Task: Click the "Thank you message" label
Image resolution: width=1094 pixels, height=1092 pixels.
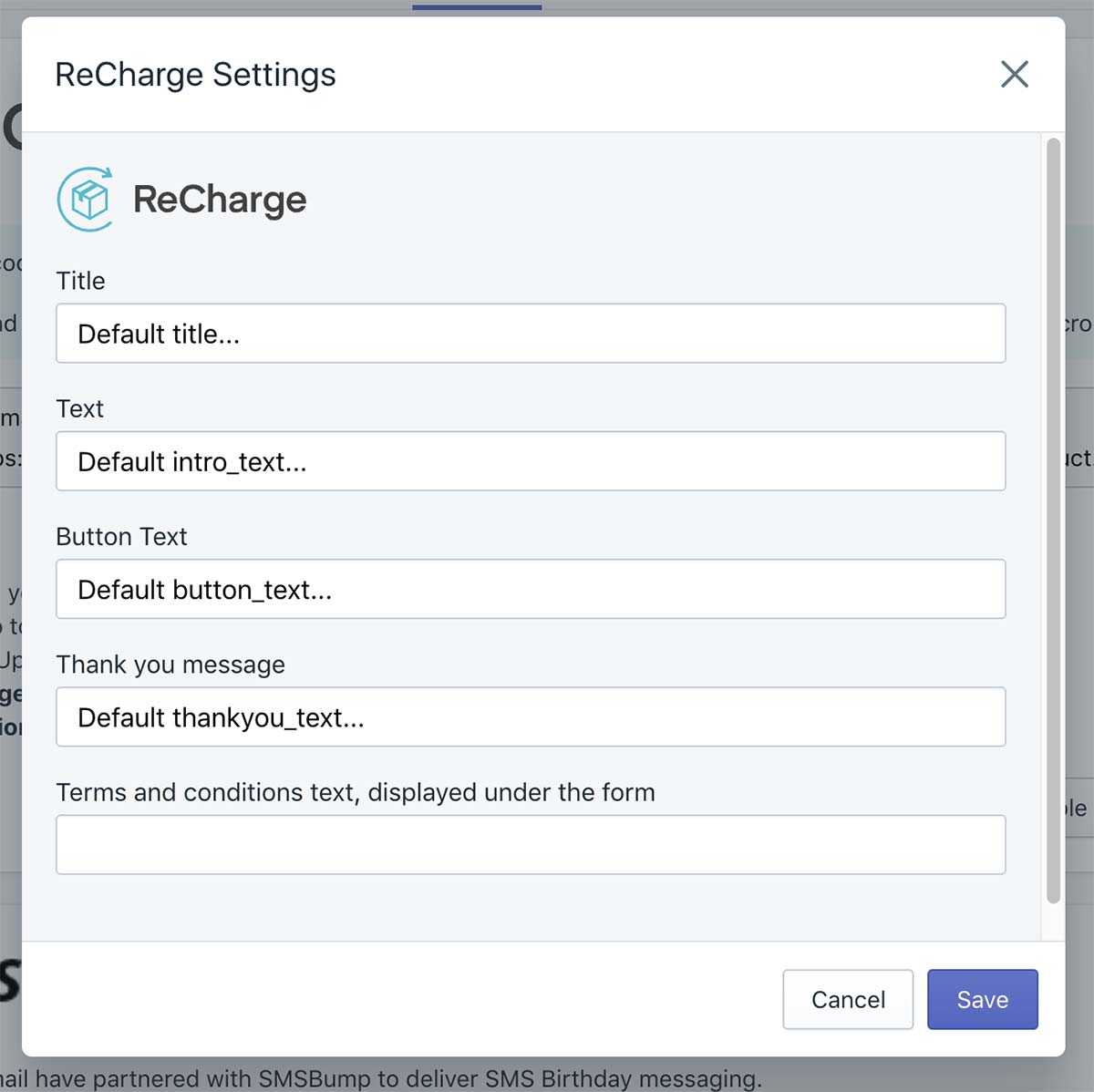Action: 170,664
